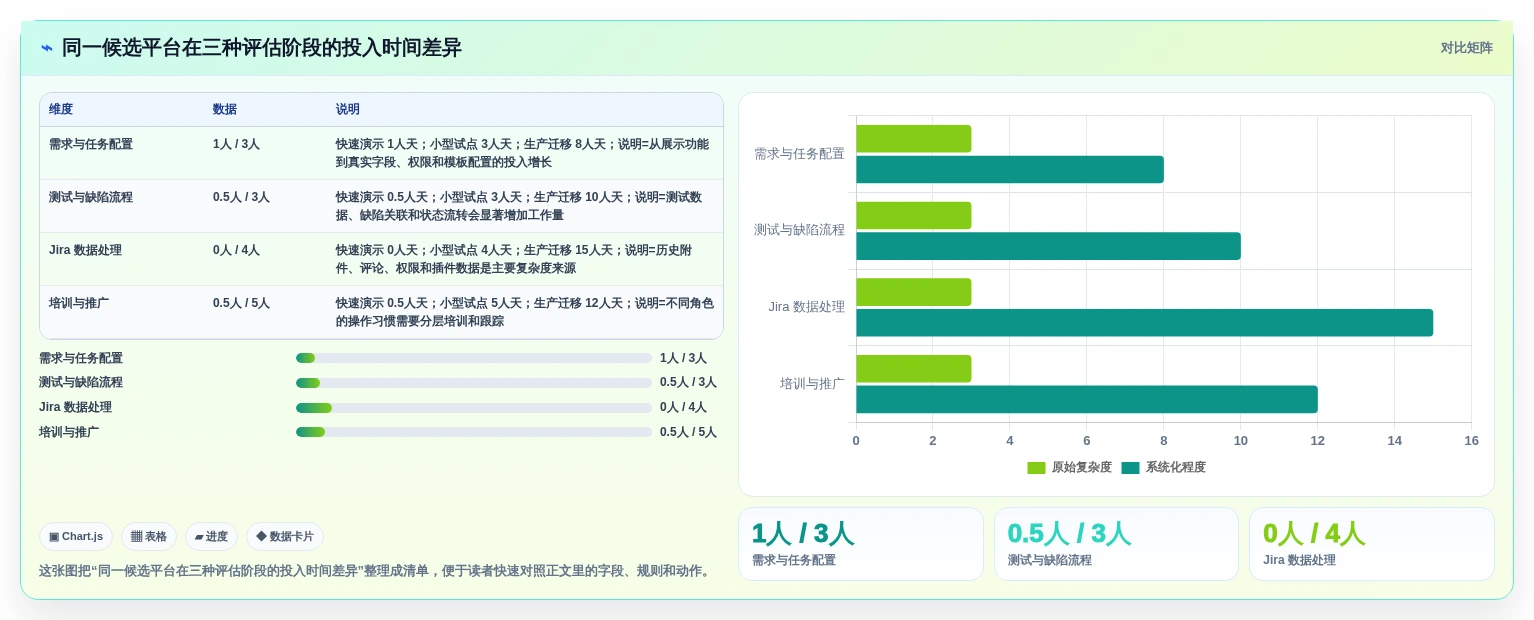Viewport: 1534px width, 620px height.
Task: Click the blue pulse icon beside the title
Action: coord(47,48)
